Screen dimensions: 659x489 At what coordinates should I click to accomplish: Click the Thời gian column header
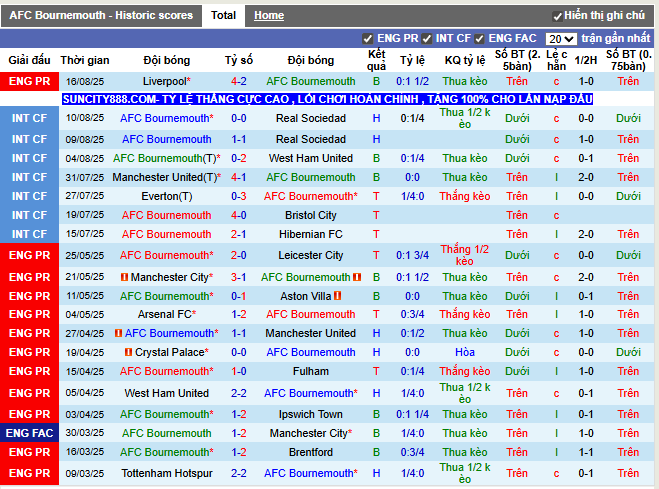click(85, 60)
